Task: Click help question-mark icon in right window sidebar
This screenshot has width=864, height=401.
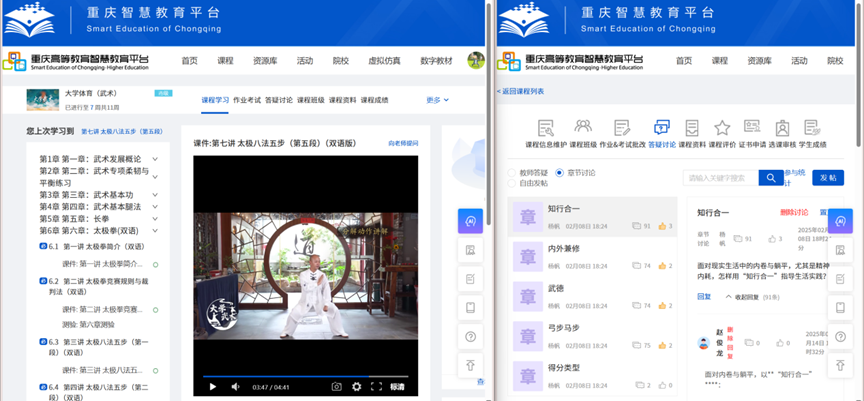Action: (840, 337)
